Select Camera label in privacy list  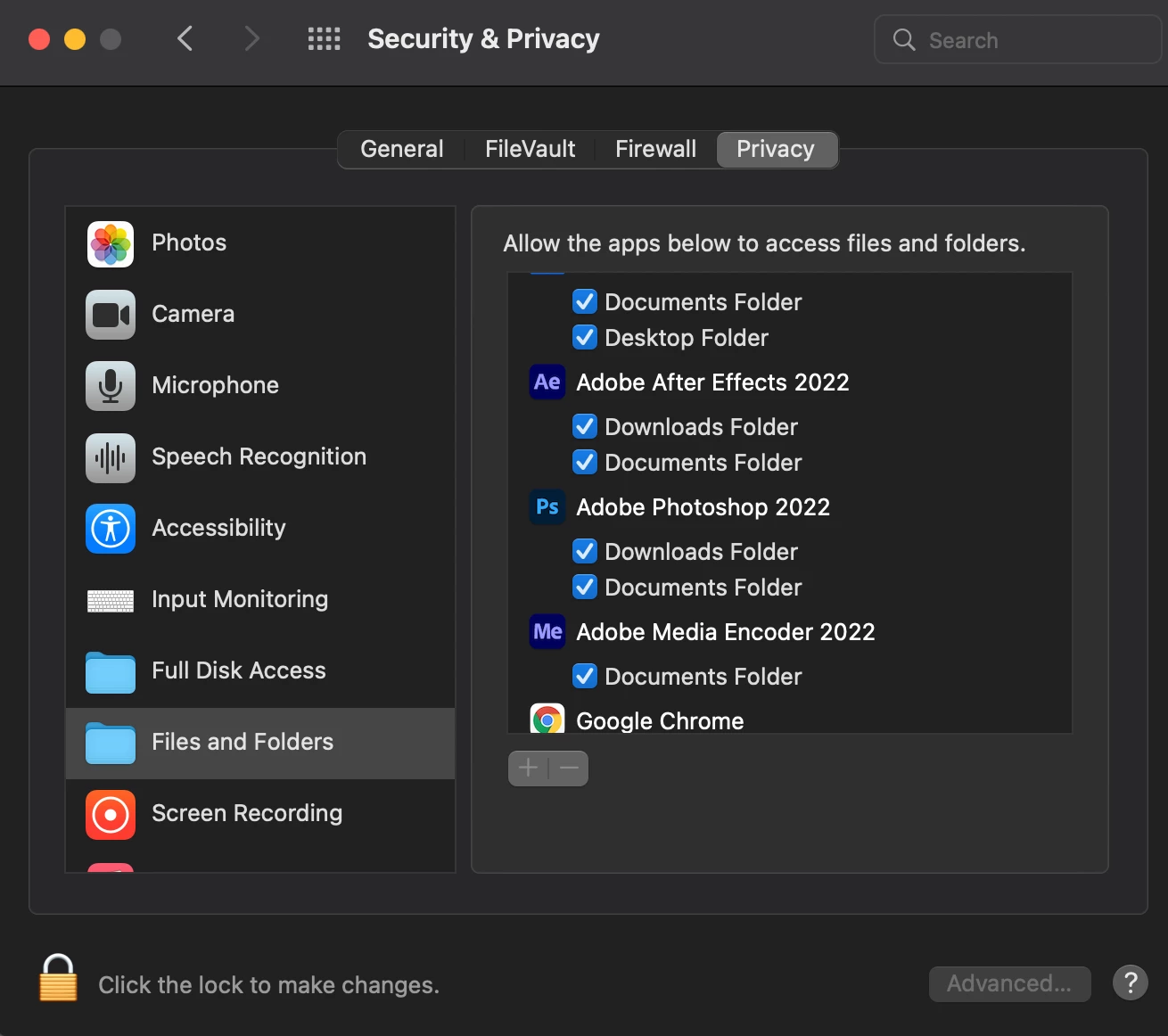[x=193, y=314]
